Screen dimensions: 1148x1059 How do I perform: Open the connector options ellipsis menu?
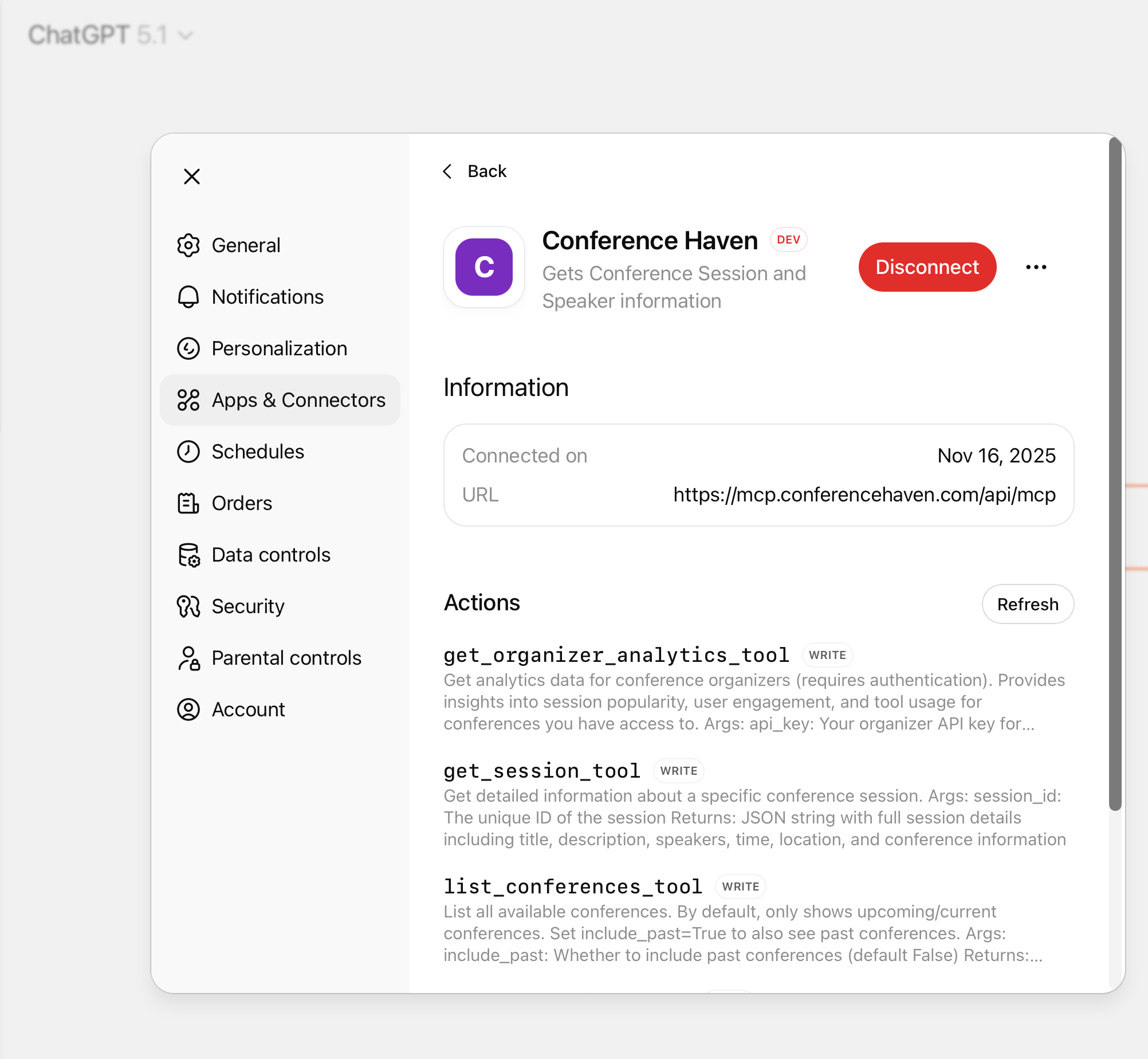click(x=1035, y=266)
